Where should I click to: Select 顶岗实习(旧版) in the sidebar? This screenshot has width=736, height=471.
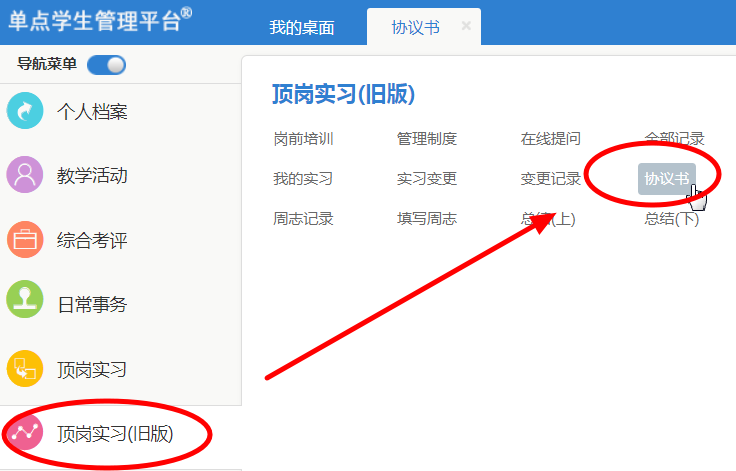[115, 434]
